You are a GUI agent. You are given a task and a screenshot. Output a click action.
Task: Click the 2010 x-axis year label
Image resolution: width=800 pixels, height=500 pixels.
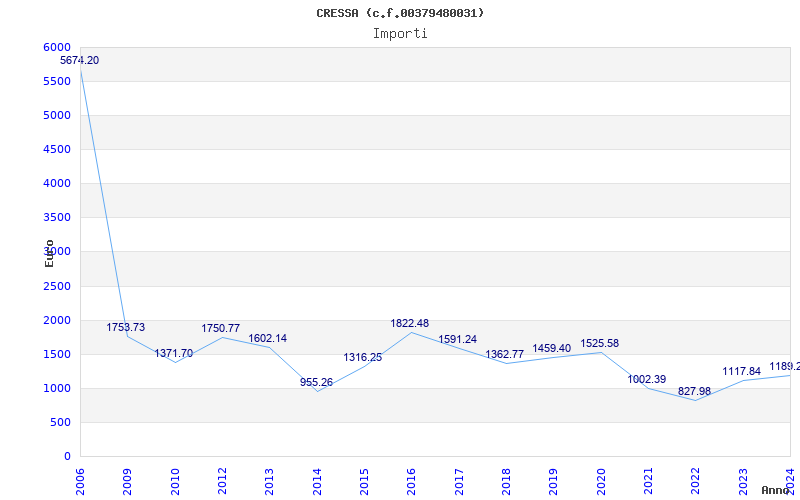pyautogui.click(x=175, y=482)
